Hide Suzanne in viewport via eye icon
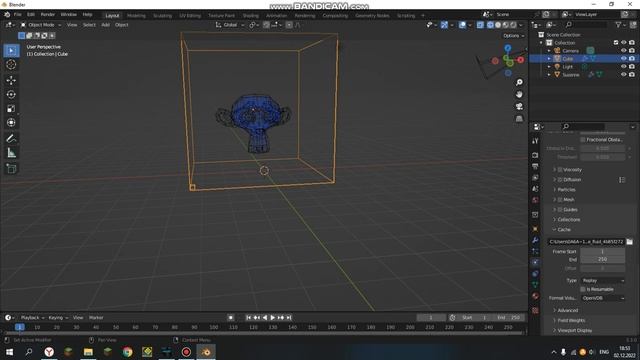 click(x=623, y=75)
